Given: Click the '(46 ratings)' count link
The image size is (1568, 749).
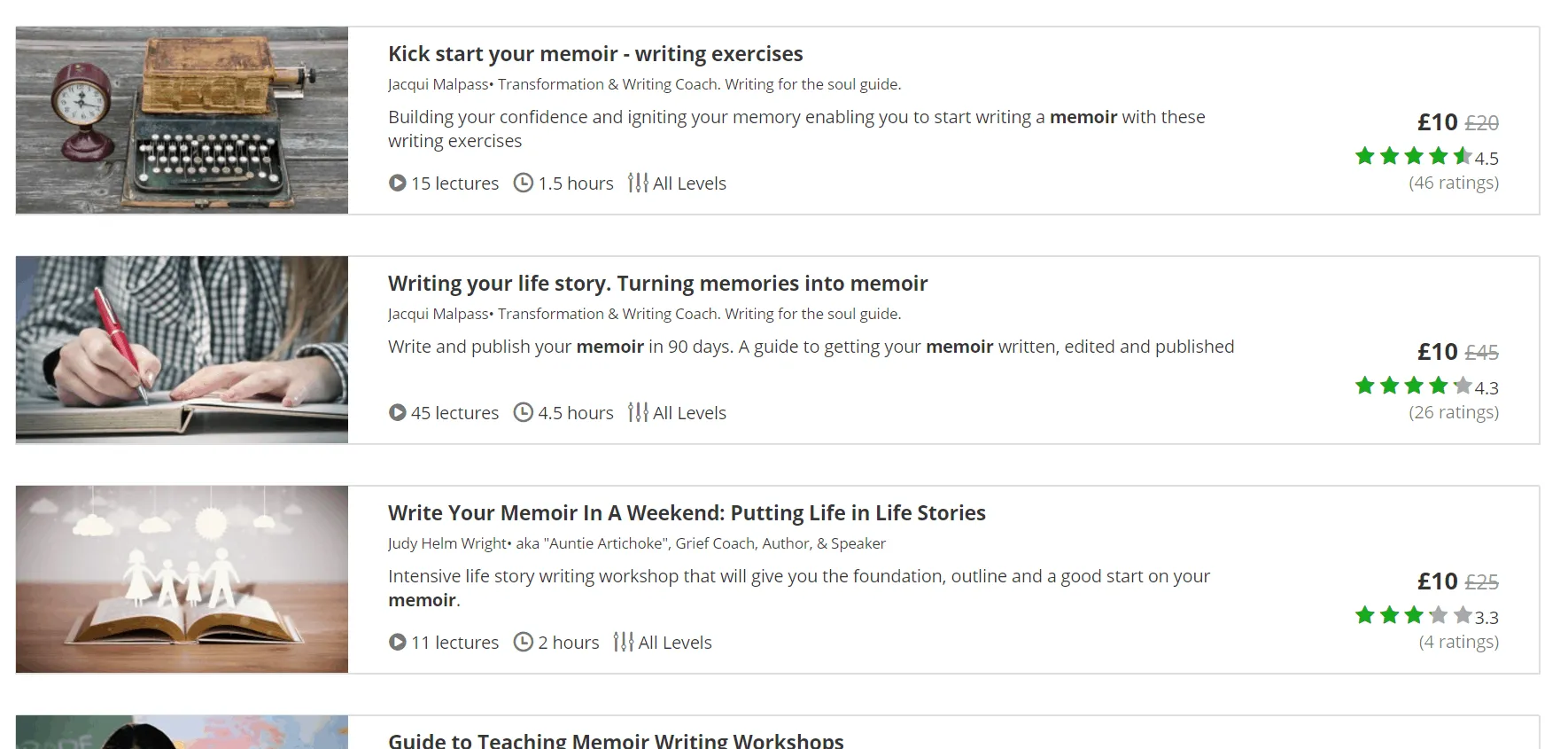Looking at the screenshot, I should [x=1454, y=183].
